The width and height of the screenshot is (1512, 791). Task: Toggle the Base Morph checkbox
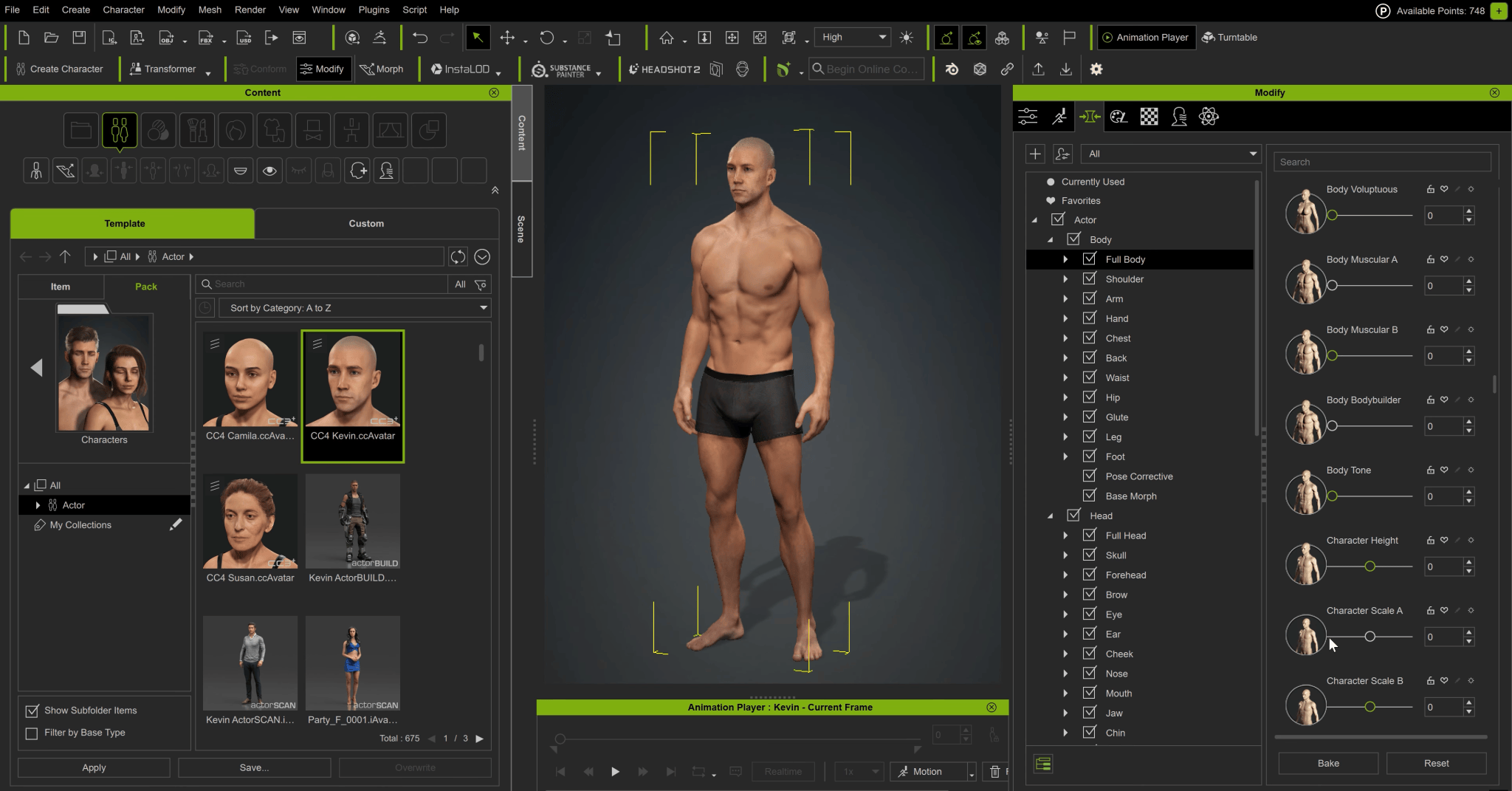tap(1089, 496)
